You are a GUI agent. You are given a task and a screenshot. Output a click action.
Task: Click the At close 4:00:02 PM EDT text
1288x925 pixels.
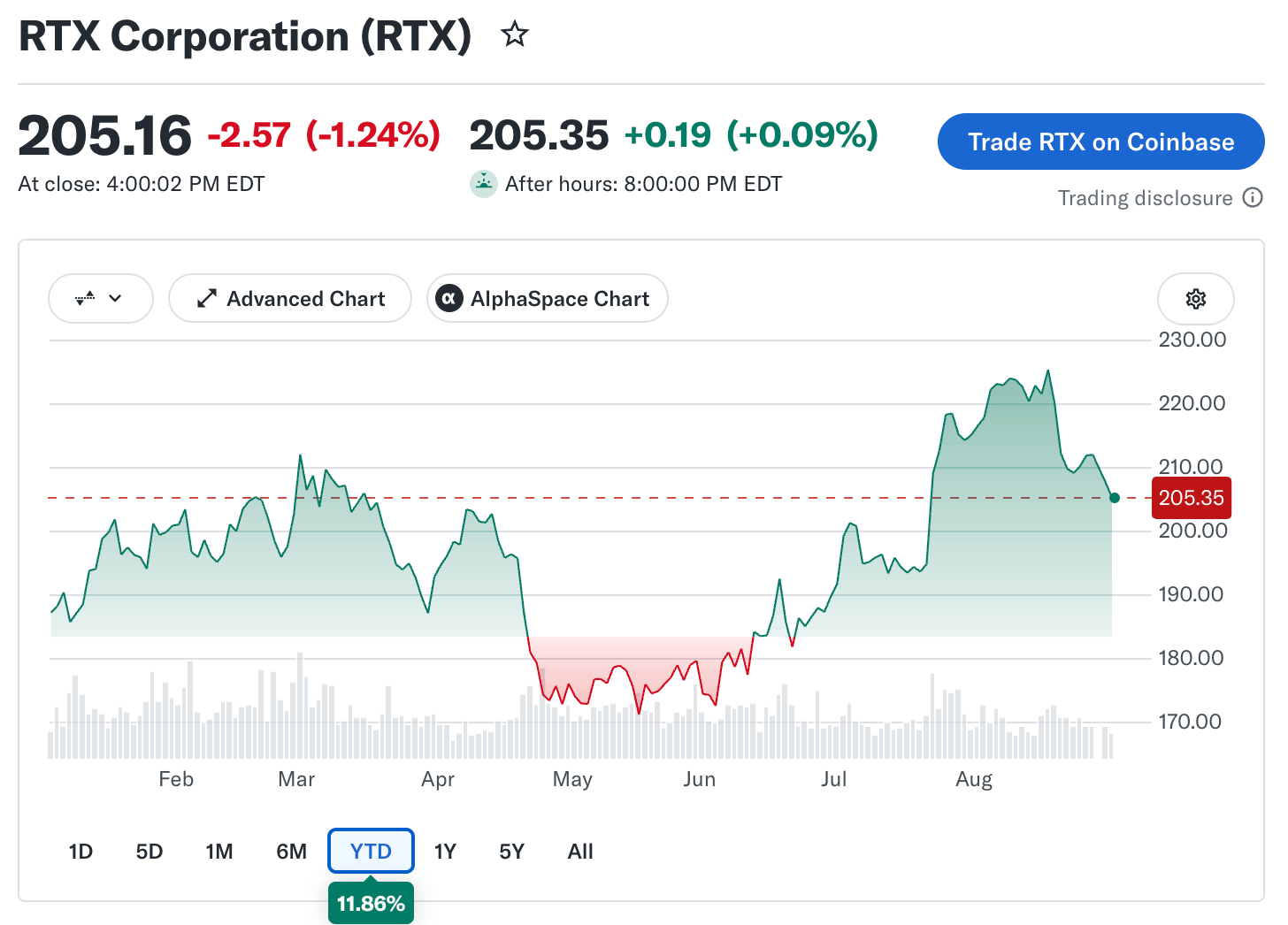(142, 184)
